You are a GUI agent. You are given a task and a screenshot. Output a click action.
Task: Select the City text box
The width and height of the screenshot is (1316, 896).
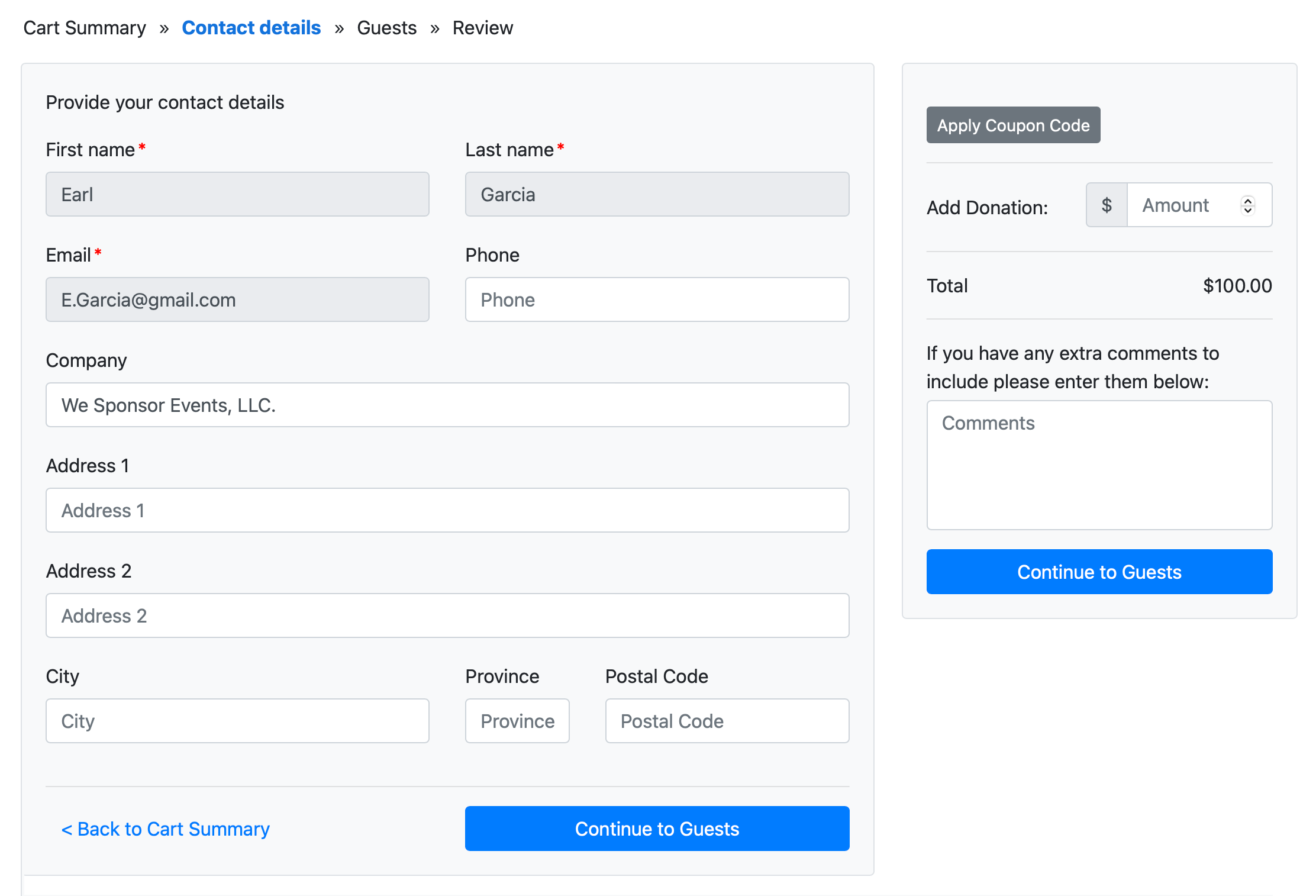coord(237,721)
